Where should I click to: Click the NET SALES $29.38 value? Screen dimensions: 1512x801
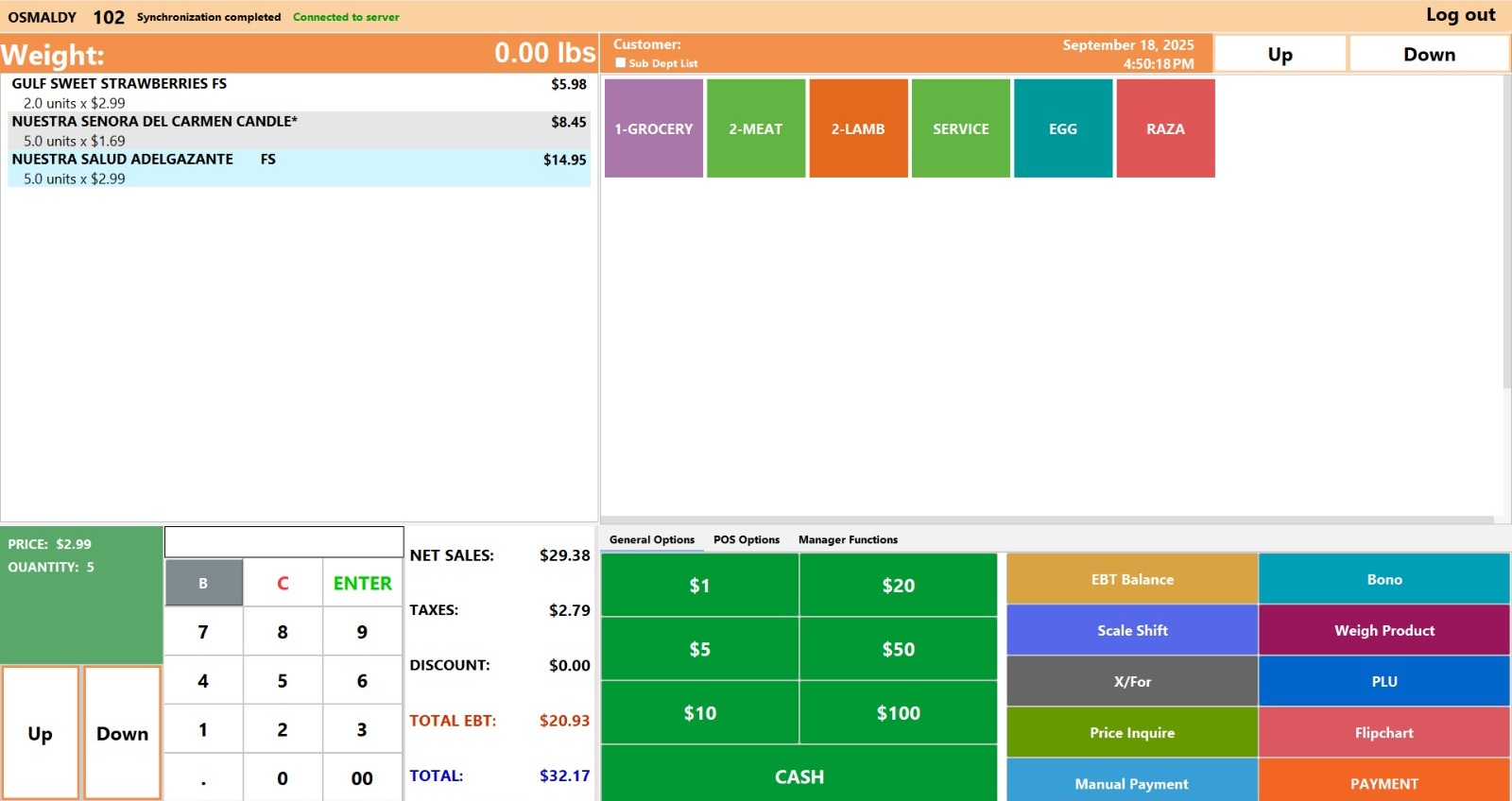click(x=564, y=555)
